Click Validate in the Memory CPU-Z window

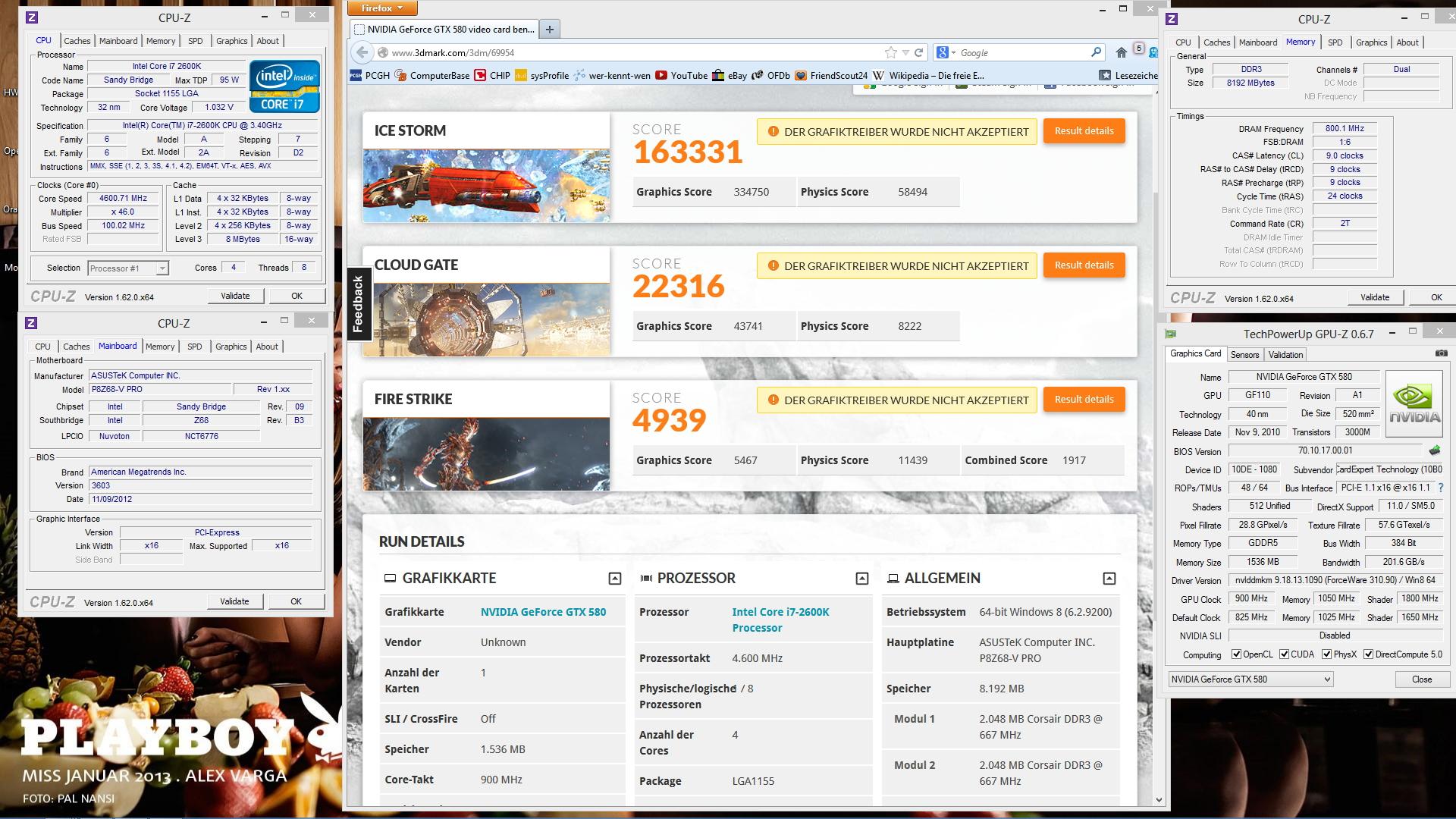1375,297
